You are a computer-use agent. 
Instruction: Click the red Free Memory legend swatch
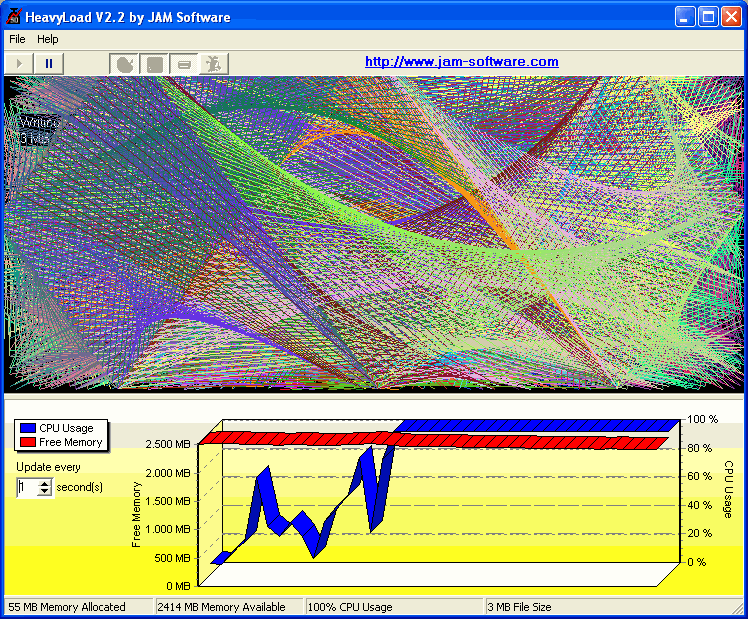pyautogui.click(x=27, y=442)
